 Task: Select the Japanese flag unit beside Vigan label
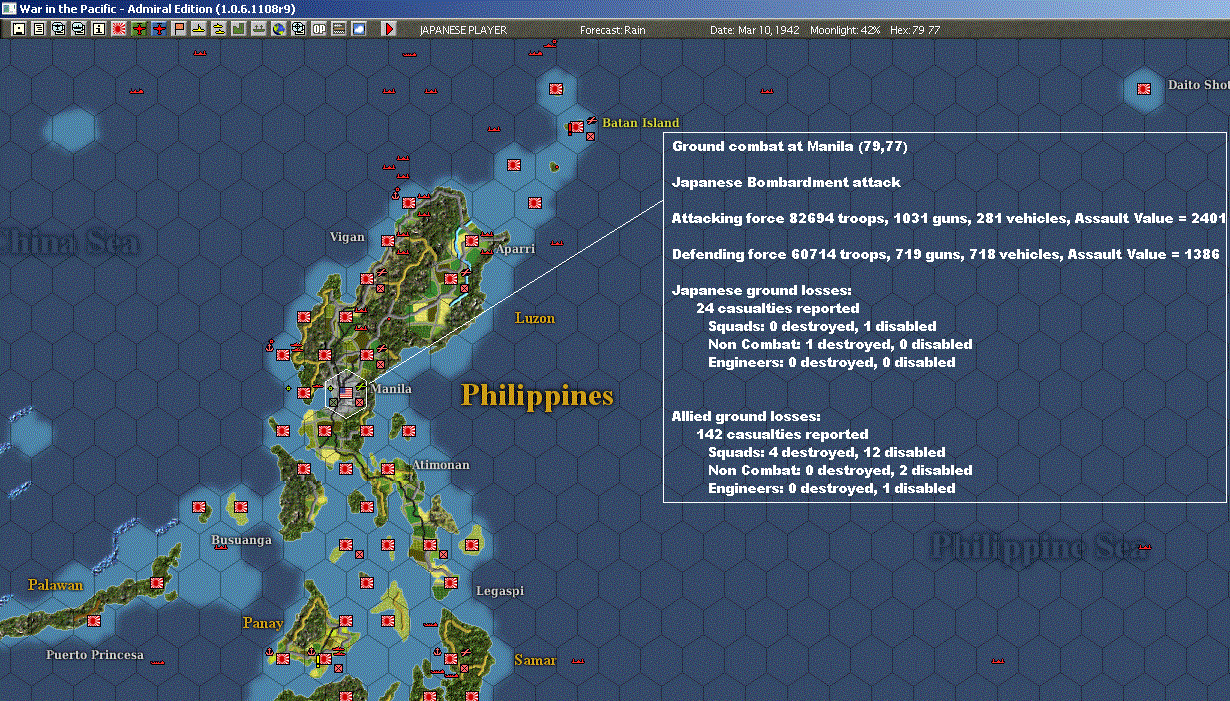[387, 239]
